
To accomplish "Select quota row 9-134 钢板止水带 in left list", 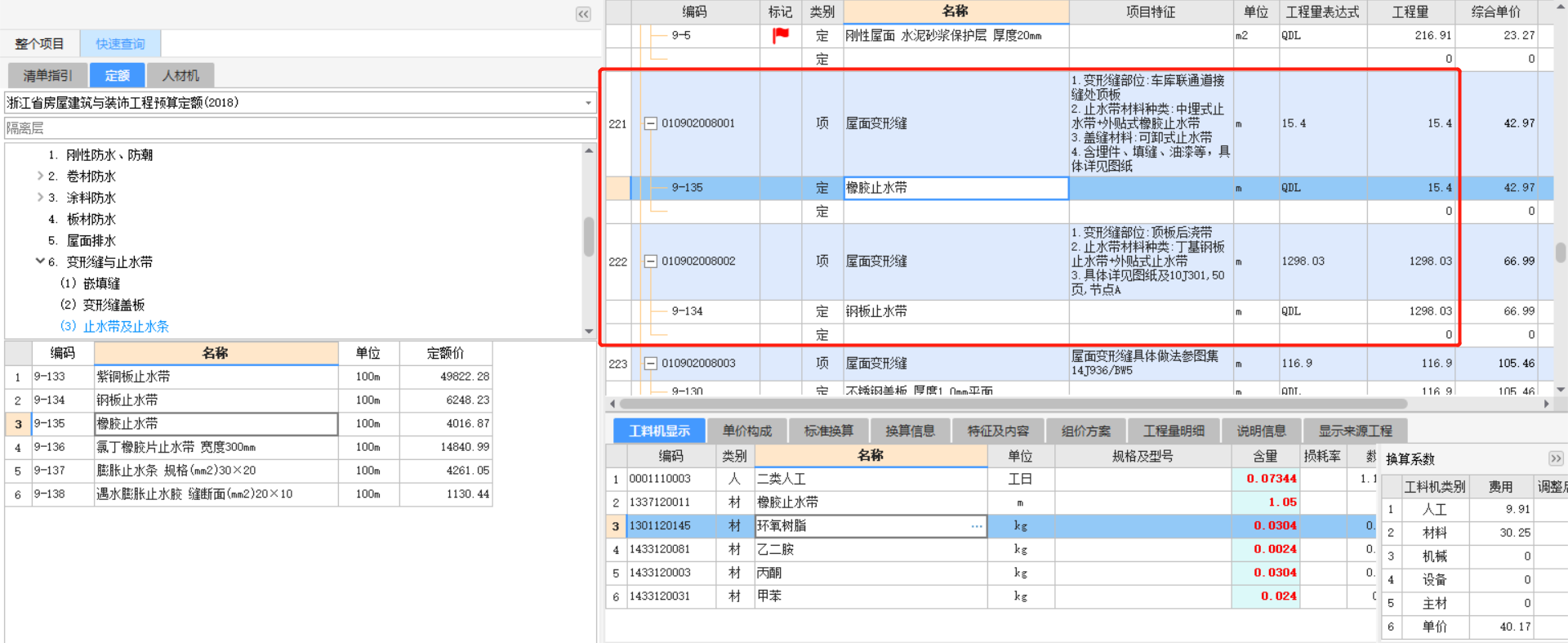I will point(248,400).
